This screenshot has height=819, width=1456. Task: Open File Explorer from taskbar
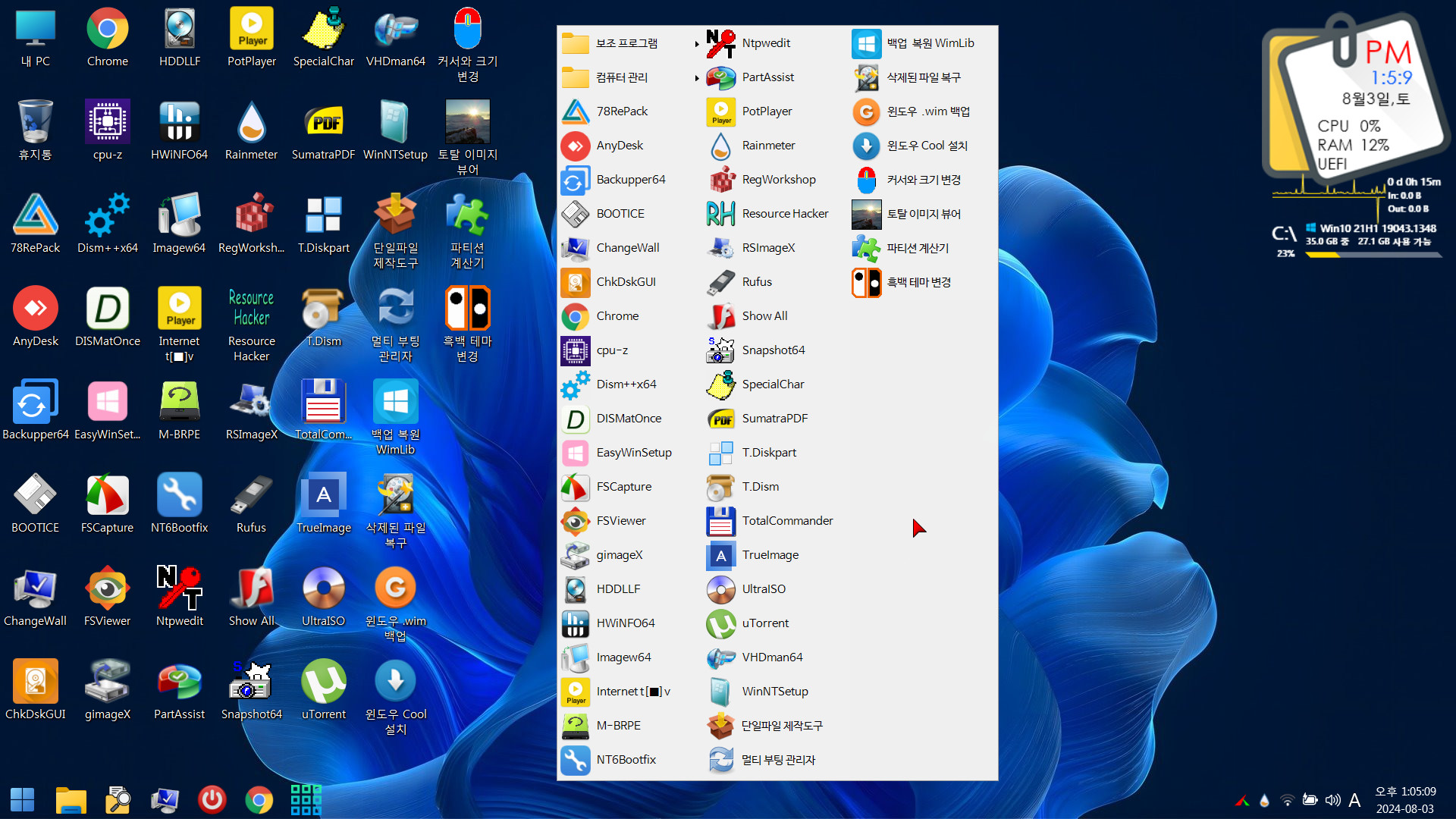coord(71,799)
